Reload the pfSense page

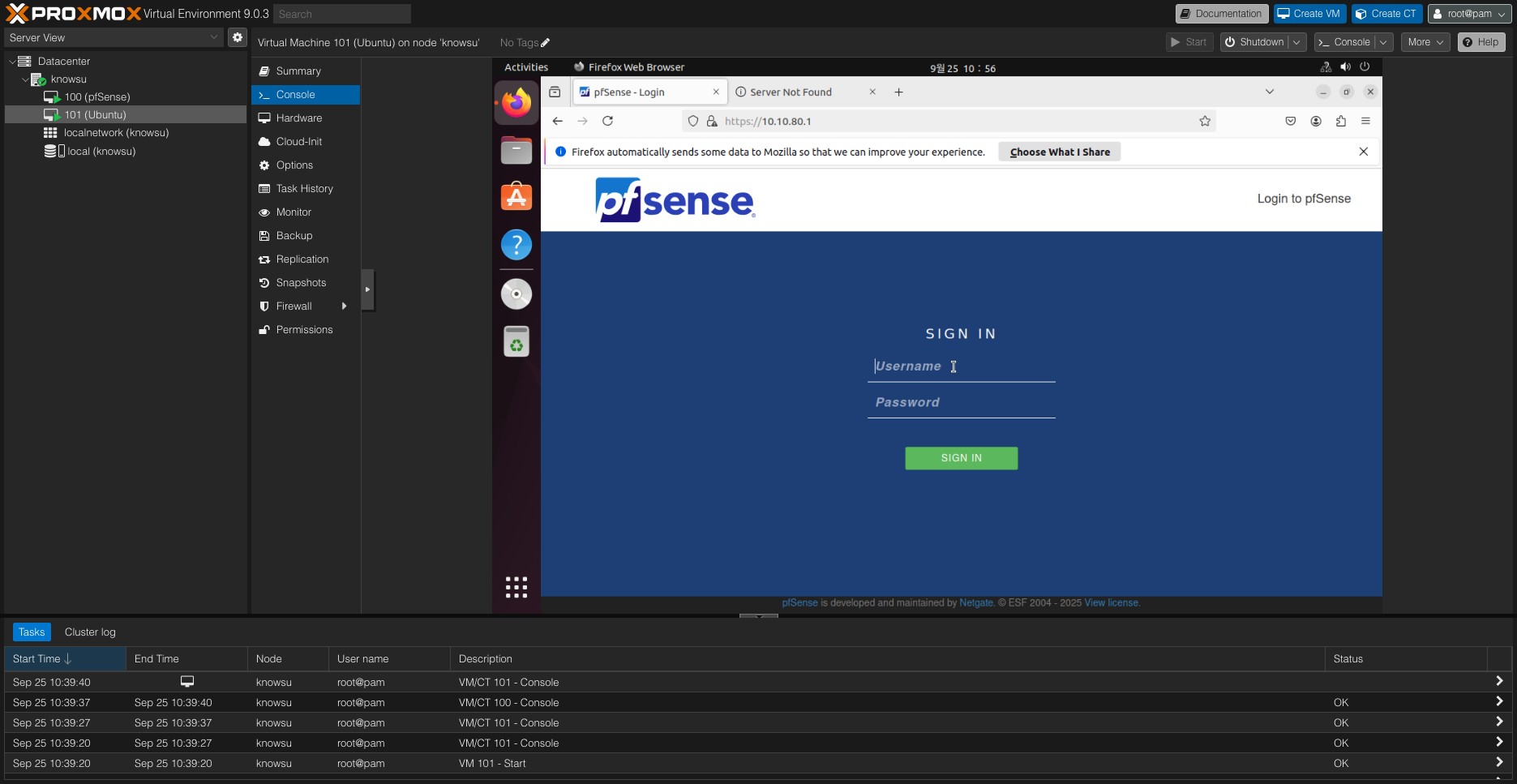[607, 121]
